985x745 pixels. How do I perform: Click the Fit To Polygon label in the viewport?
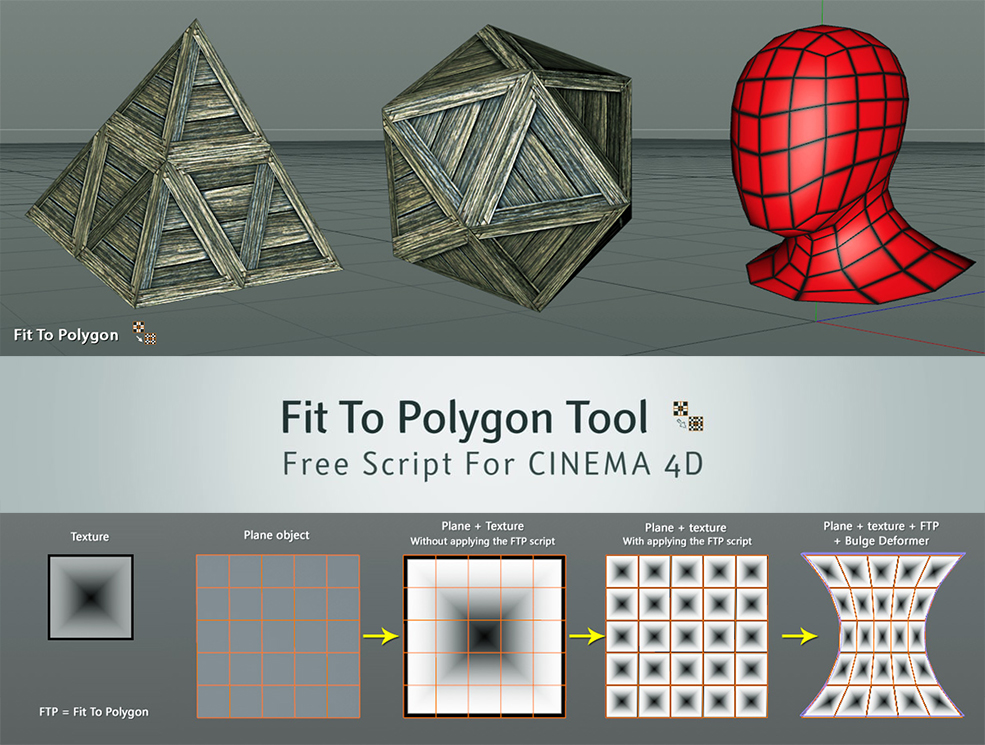[65, 335]
